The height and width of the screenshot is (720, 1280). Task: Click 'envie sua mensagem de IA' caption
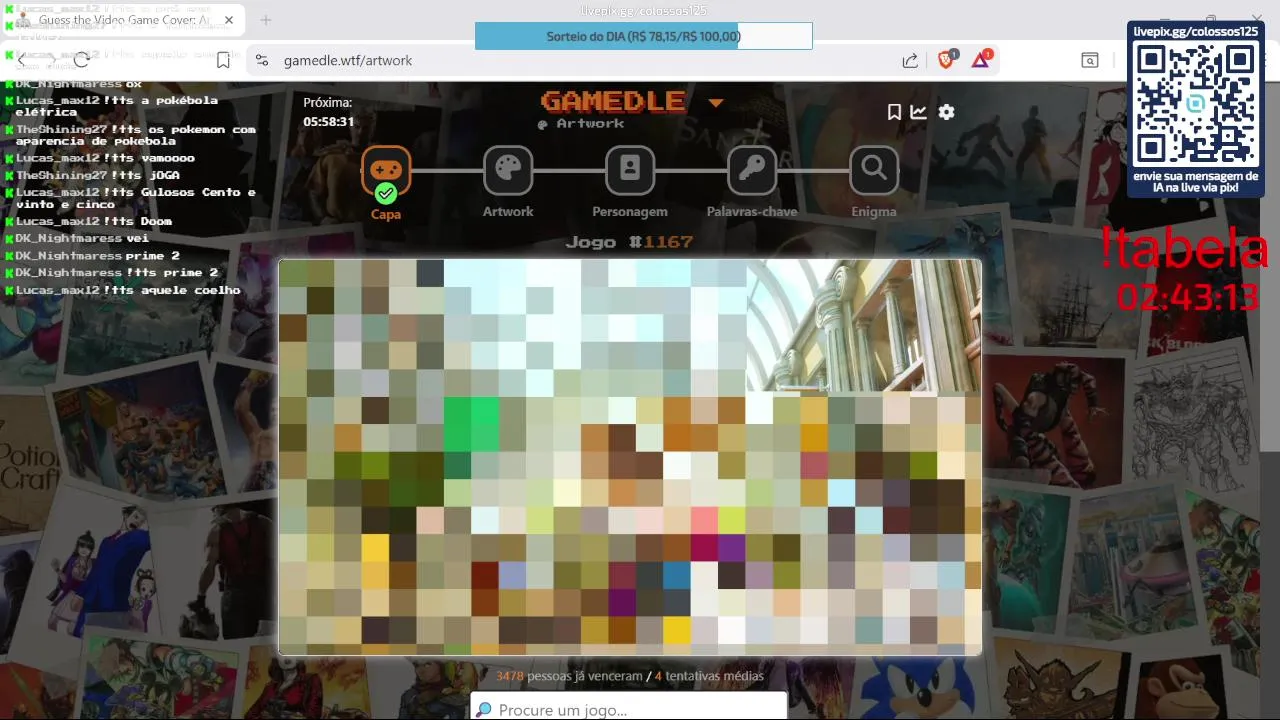pos(1196,182)
